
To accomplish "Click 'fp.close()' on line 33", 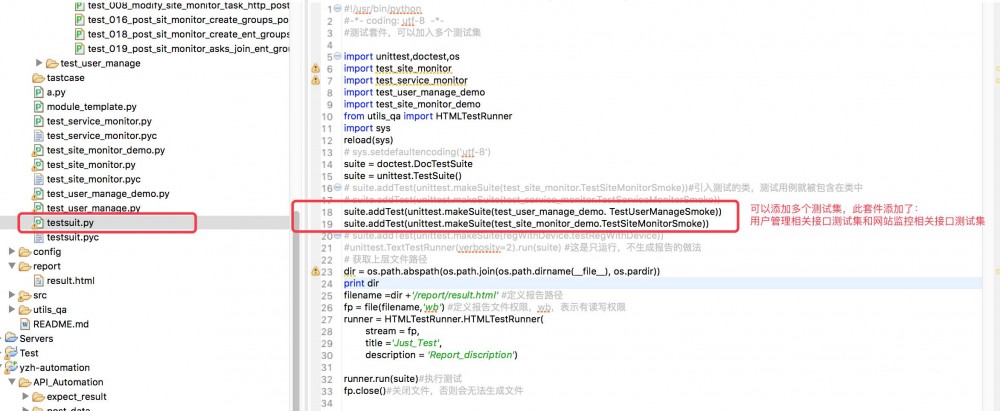I will click(x=365, y=391).
